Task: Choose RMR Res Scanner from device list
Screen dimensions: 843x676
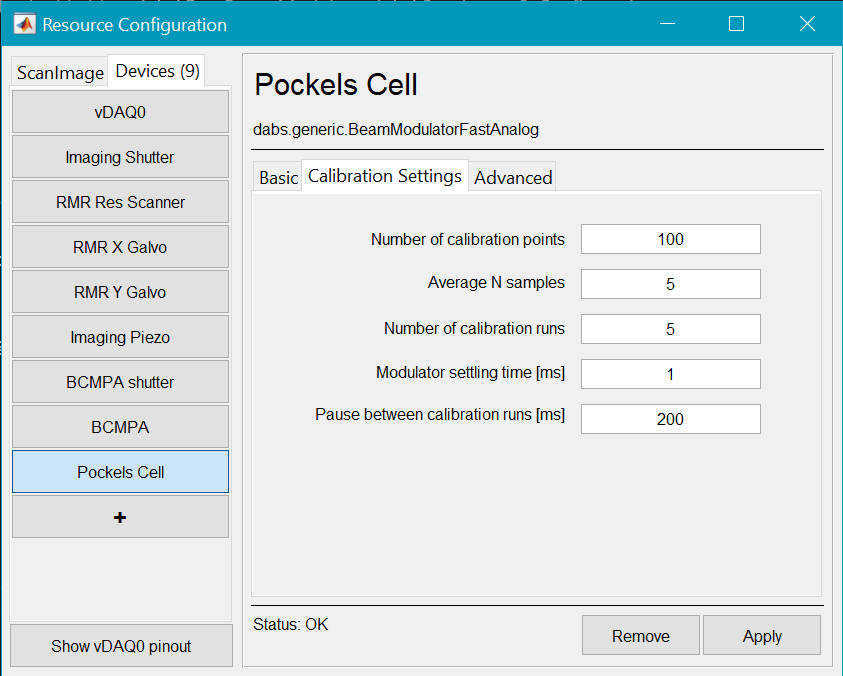Action: (120, 202)
